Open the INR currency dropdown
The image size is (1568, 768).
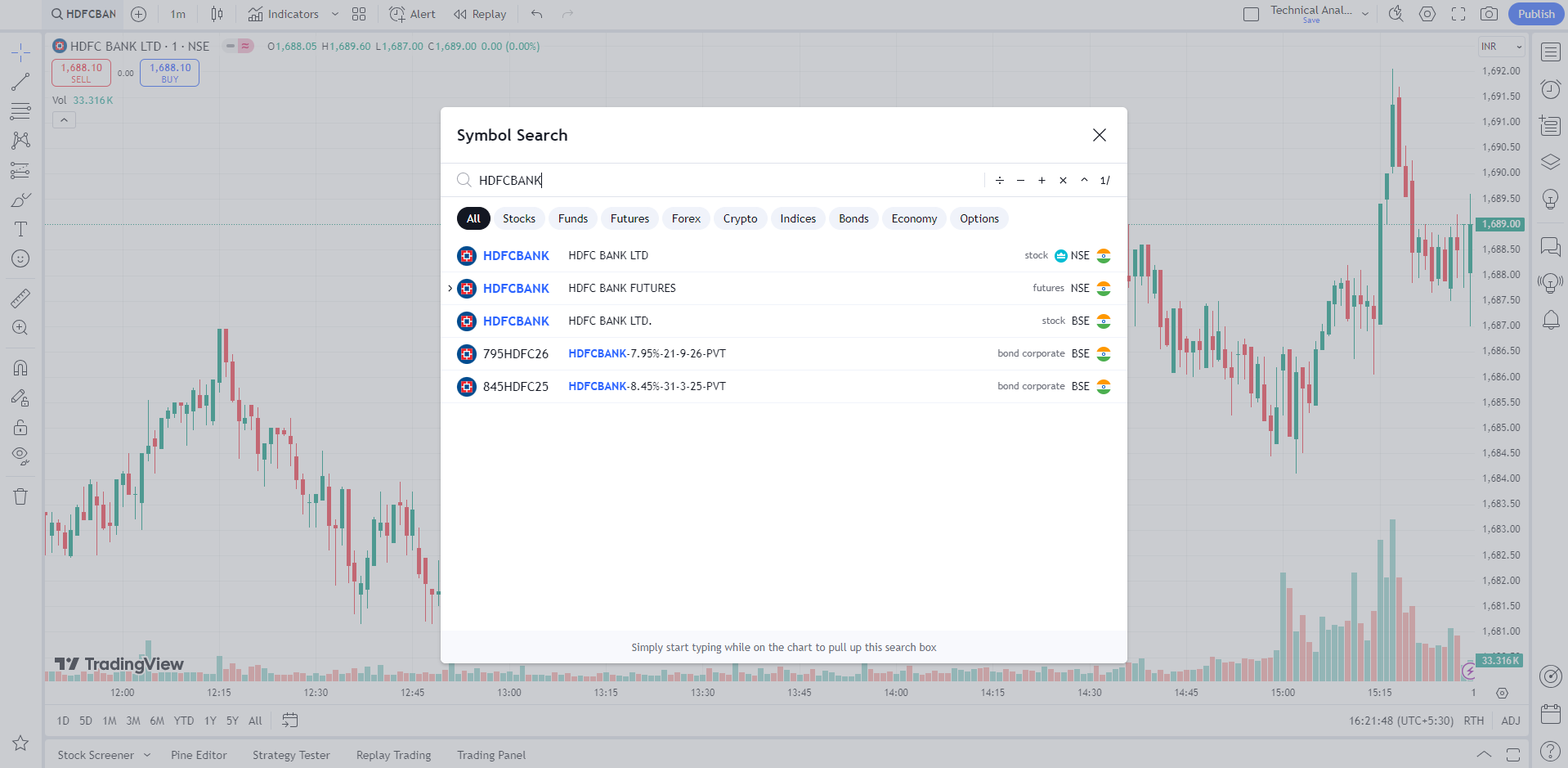pyautogui.click(x=1502, y=47)
